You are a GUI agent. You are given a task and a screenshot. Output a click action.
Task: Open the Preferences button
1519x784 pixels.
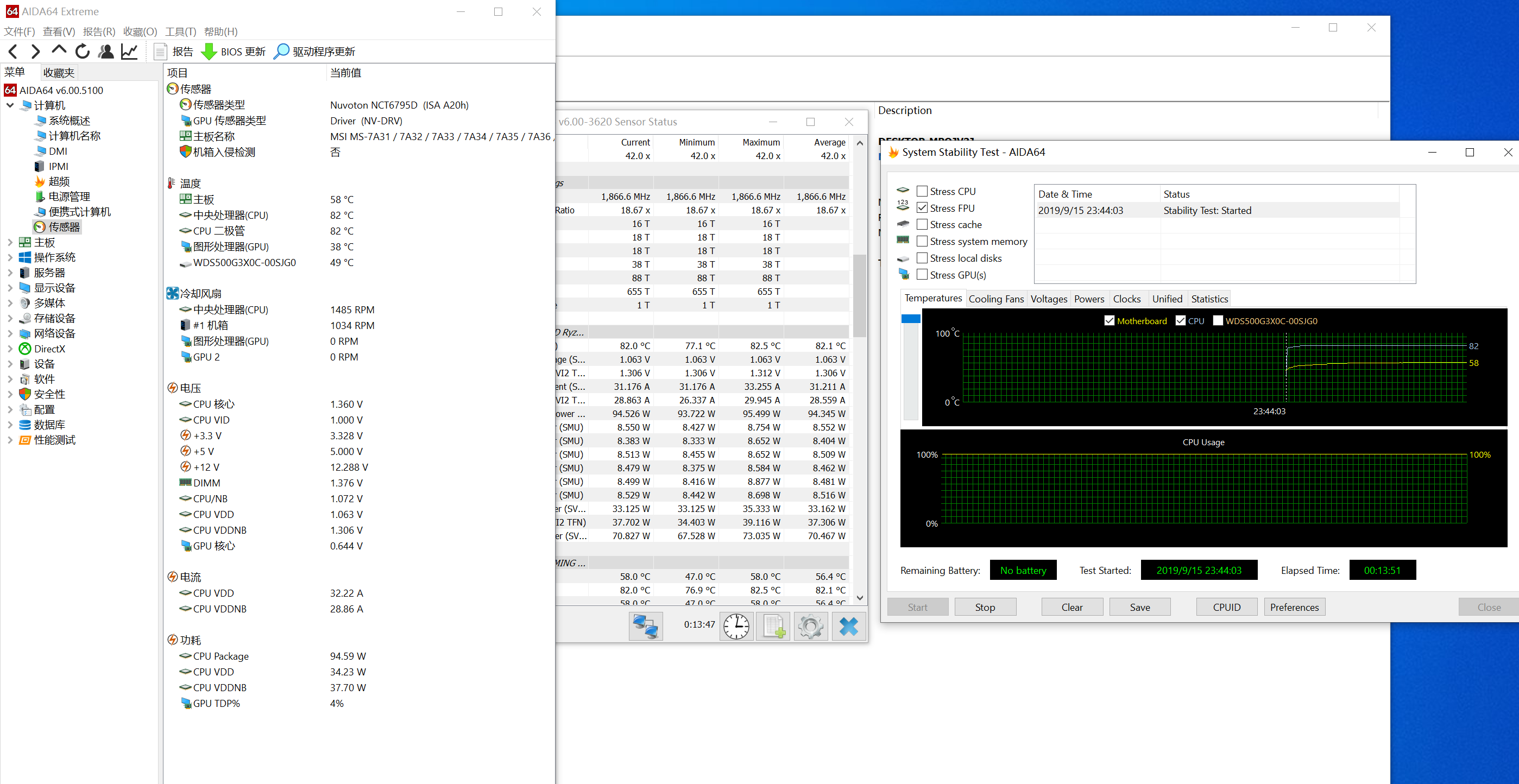tap(1294, 607)
